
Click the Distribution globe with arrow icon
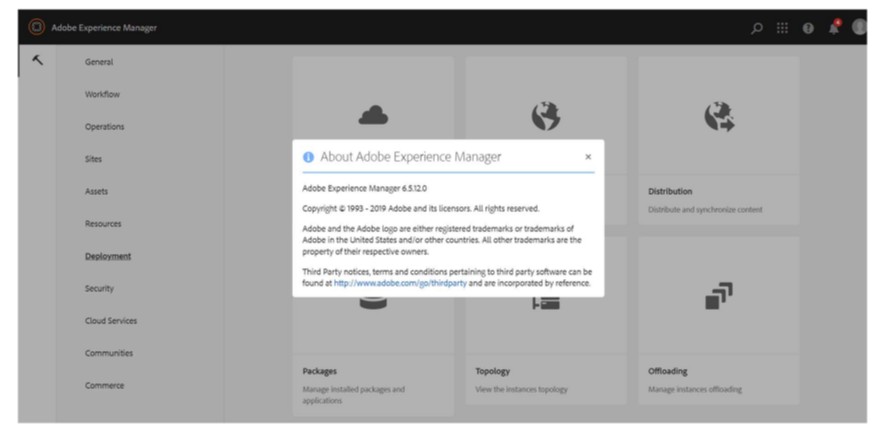[719, 116]
